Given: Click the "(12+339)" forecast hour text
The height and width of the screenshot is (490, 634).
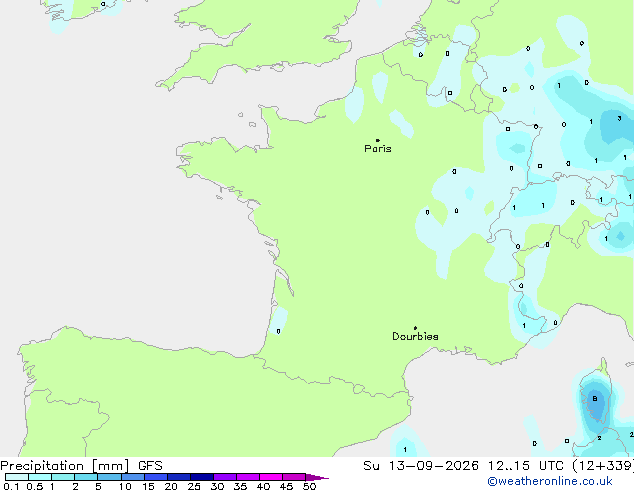Looking at the screenshot, I should point(603,466).
